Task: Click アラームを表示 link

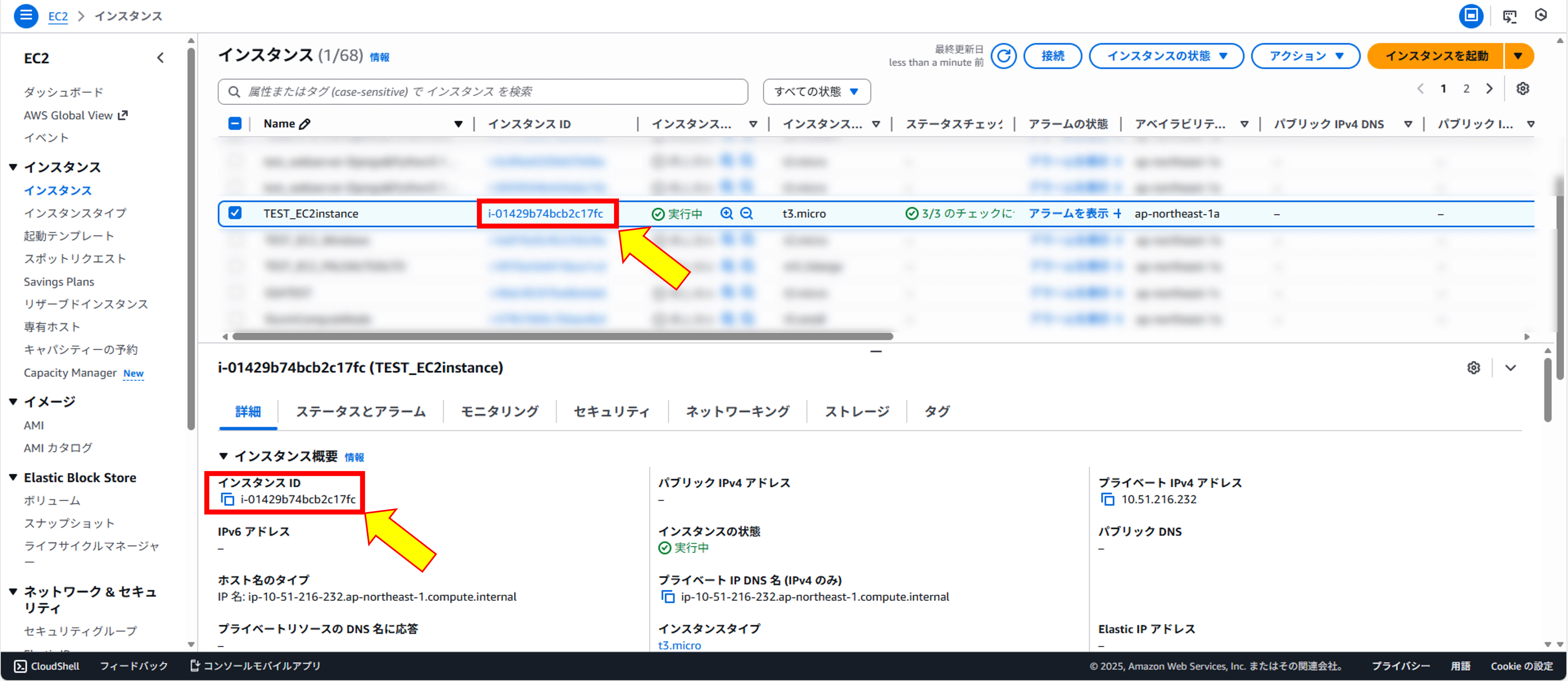Action: (x=1068, y=214)
